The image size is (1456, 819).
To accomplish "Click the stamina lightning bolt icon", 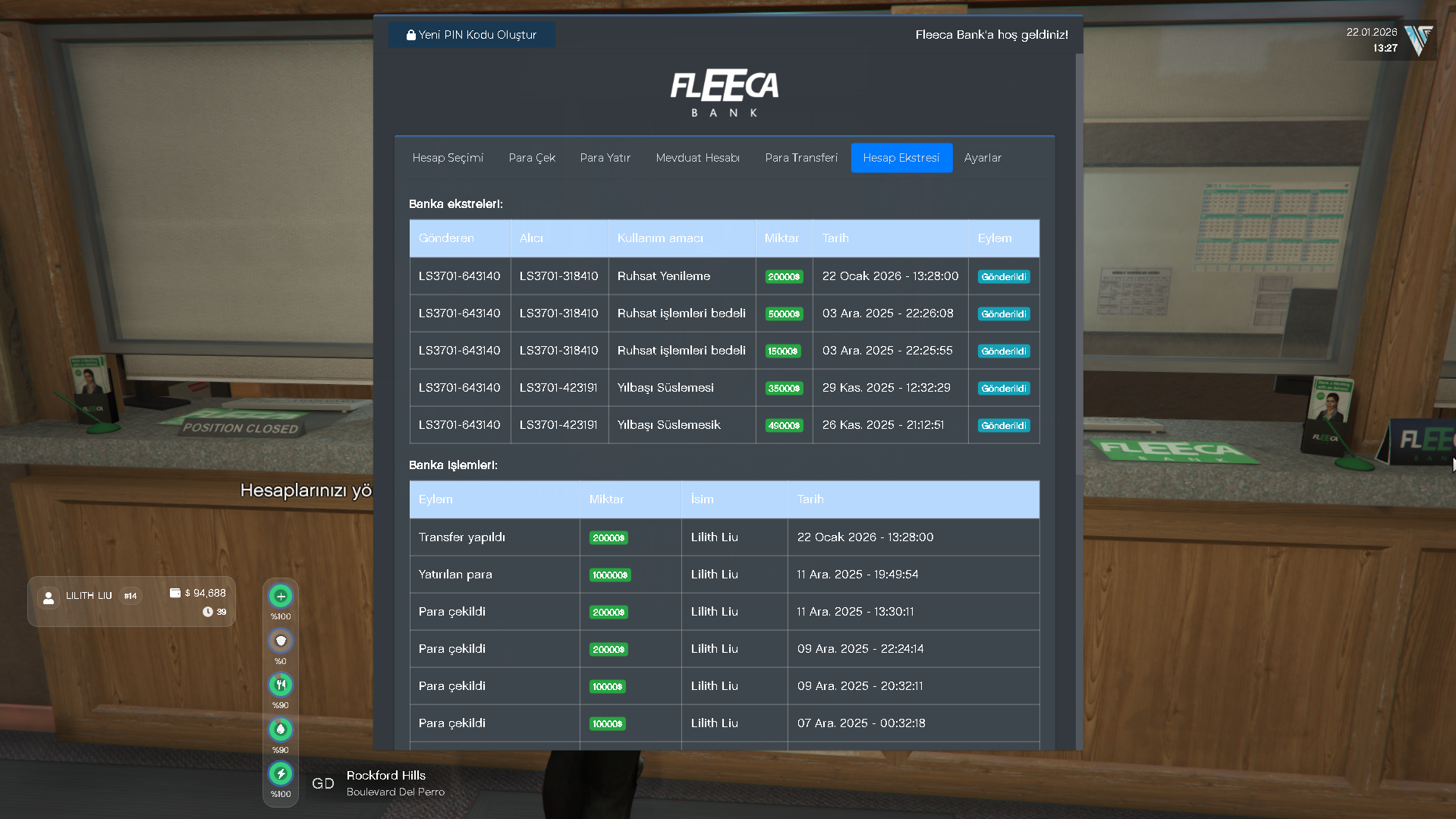I will tap(281, 773).
